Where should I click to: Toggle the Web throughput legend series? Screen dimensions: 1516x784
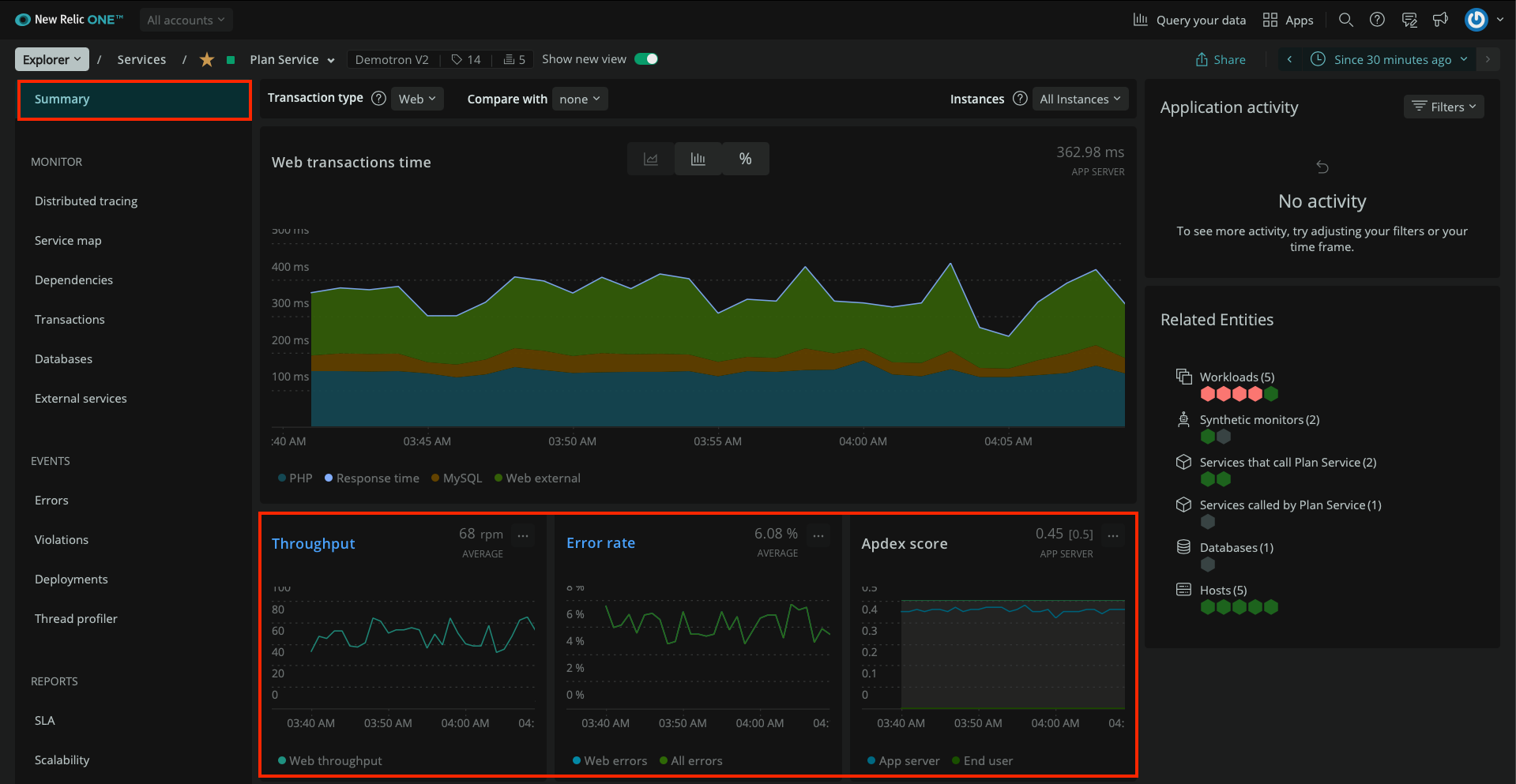pyautogui.click(x=330, y=760)
